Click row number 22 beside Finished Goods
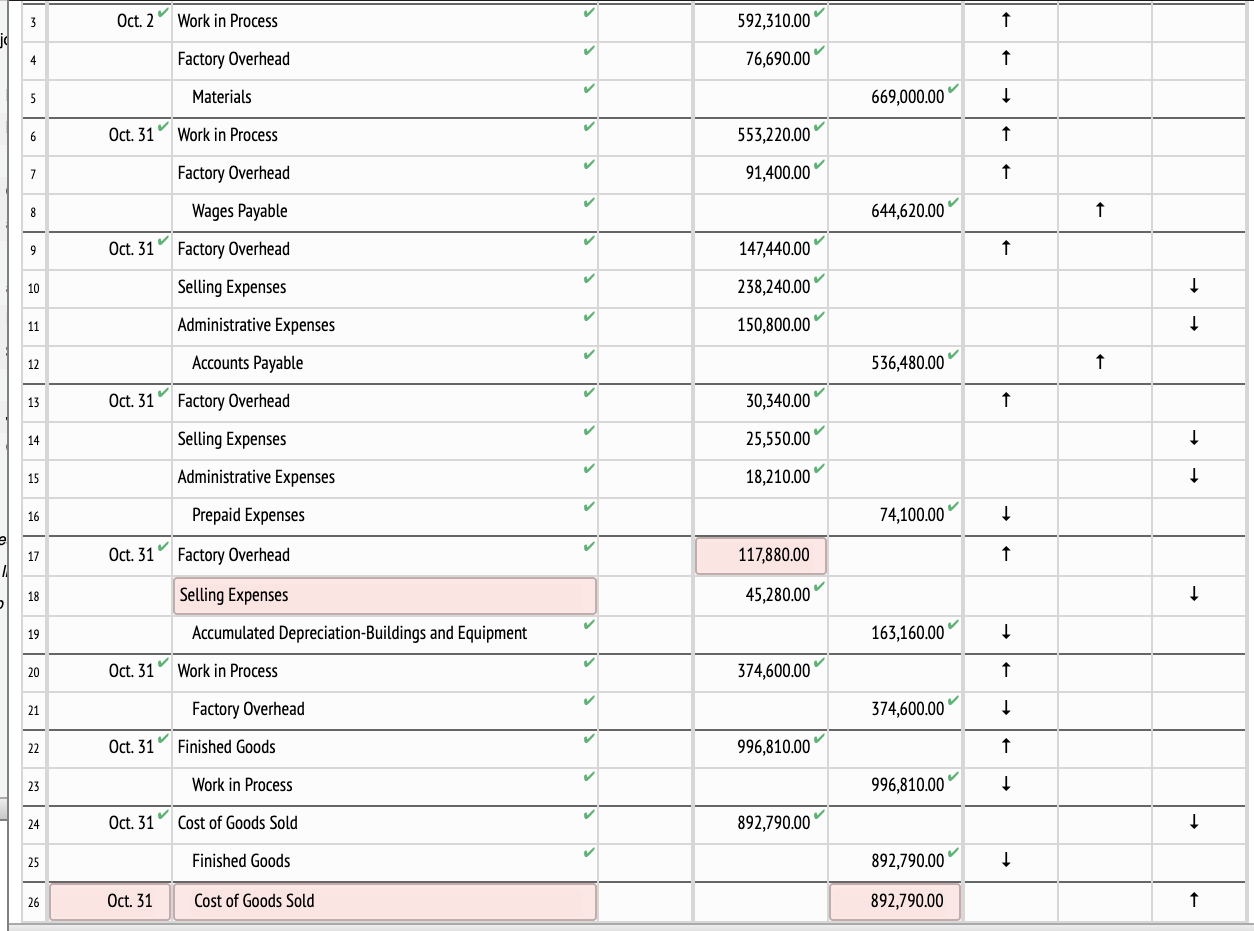The width and height of the screenshot is (1254, 931). (33, 749)
